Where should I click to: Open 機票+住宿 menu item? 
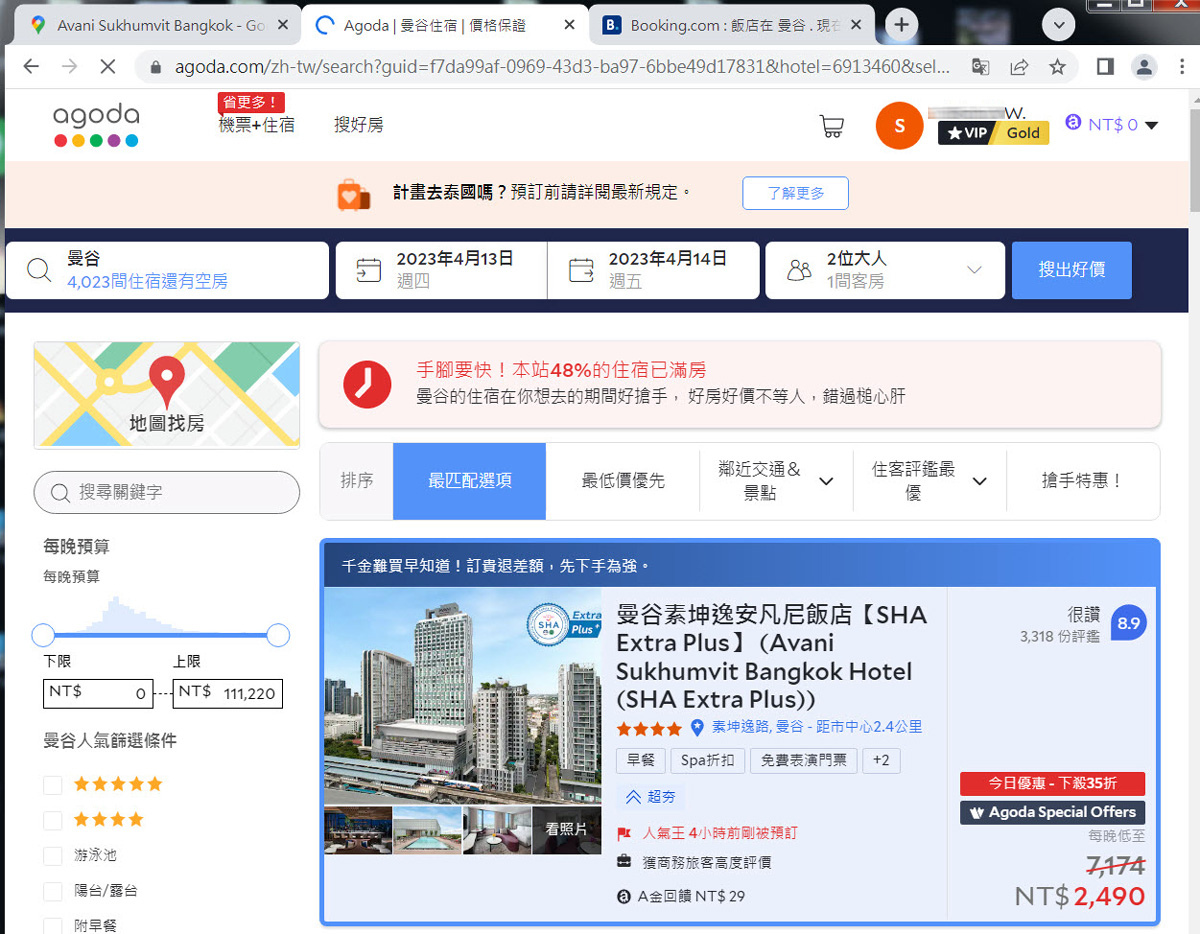[x=257, y=125]
